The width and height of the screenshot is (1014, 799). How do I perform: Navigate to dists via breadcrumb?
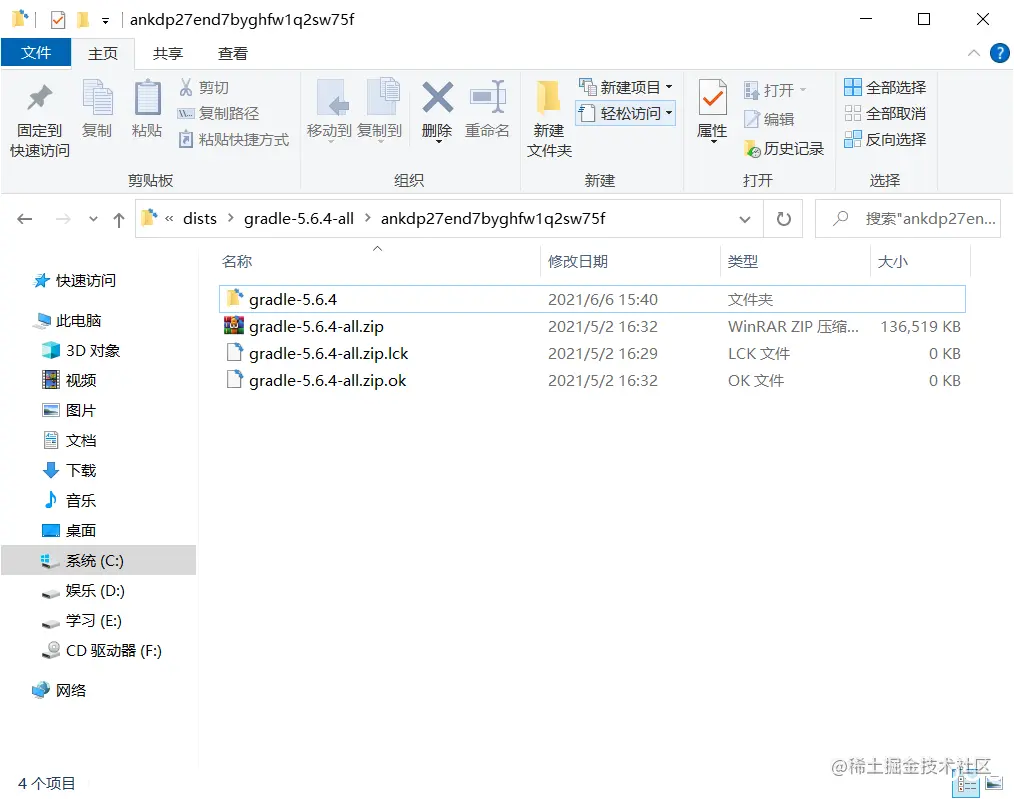(199, 217)
